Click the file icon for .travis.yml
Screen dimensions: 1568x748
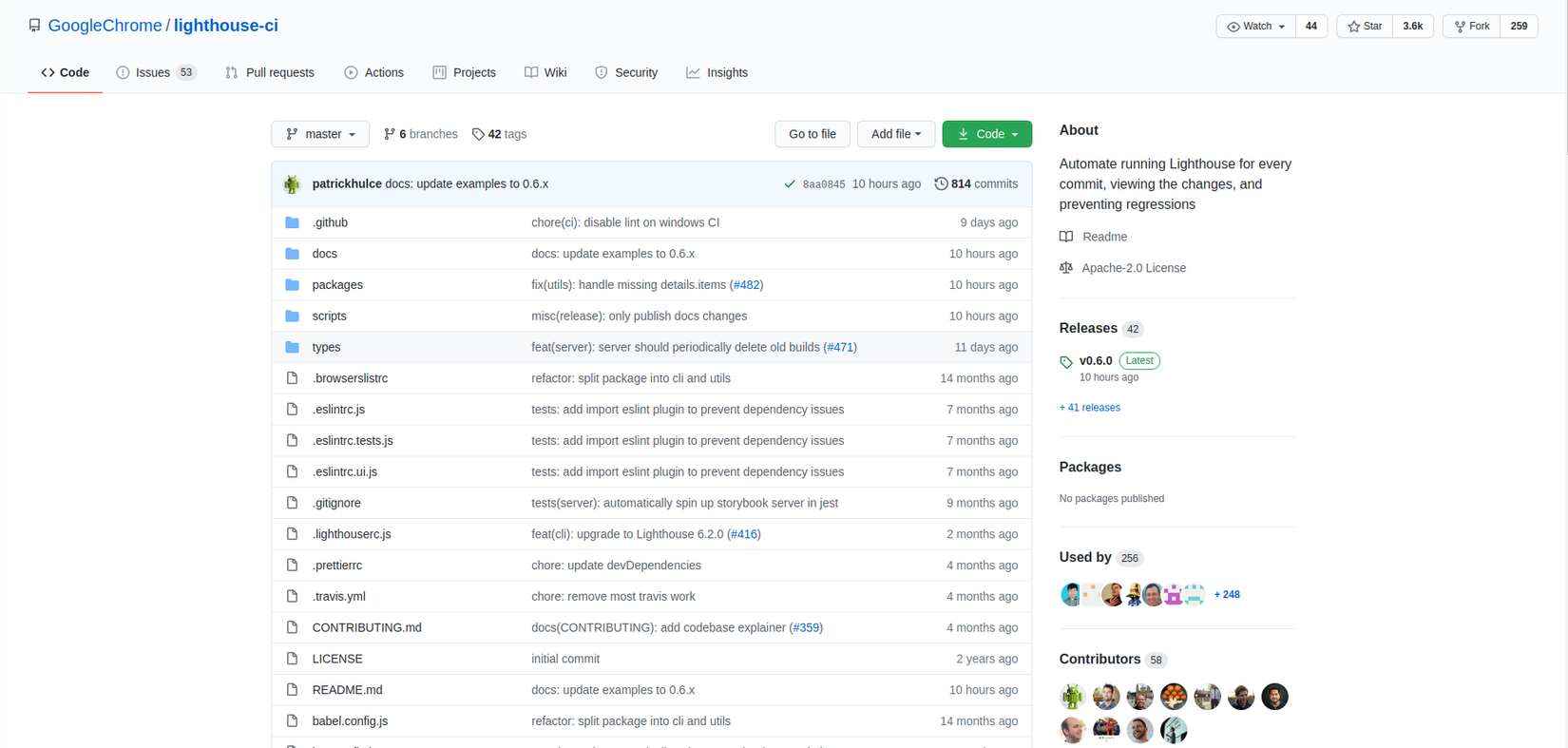click(x=292, y=596)
